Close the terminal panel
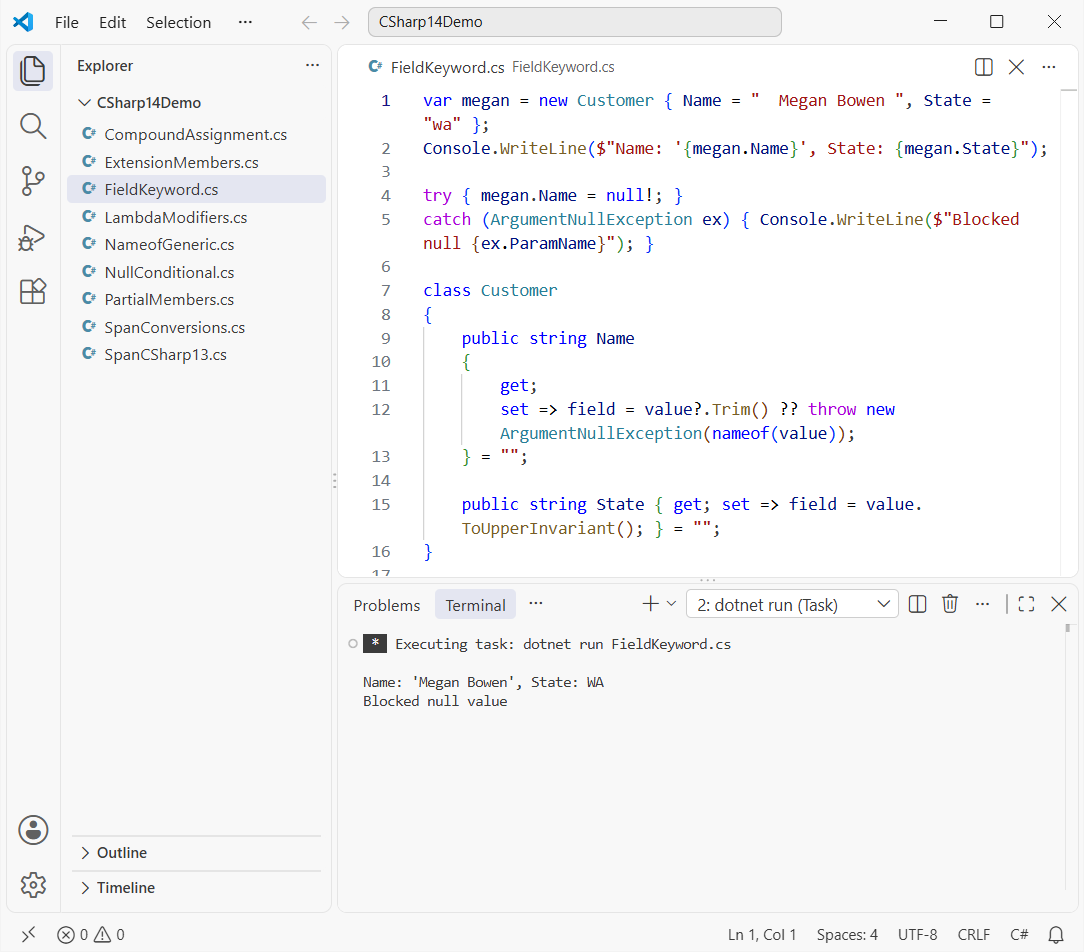The width and height of the screenshot is (1084, 952). coord(1058,604)
